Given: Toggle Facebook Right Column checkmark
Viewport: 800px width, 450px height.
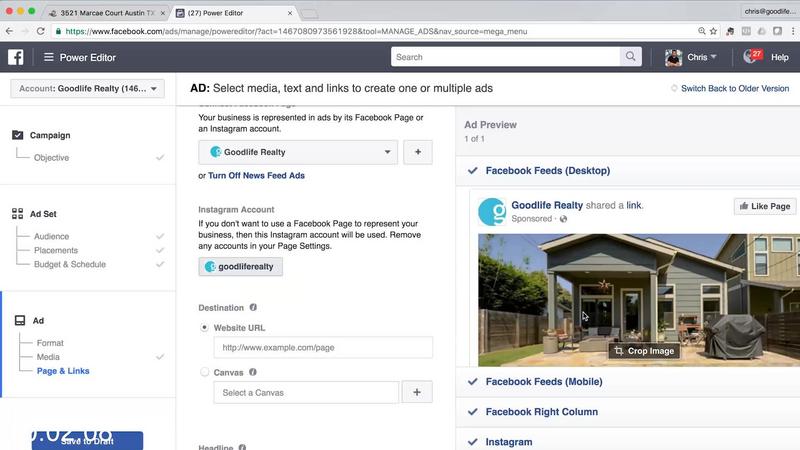Looking at the screenshot, I should click(472, 412).
